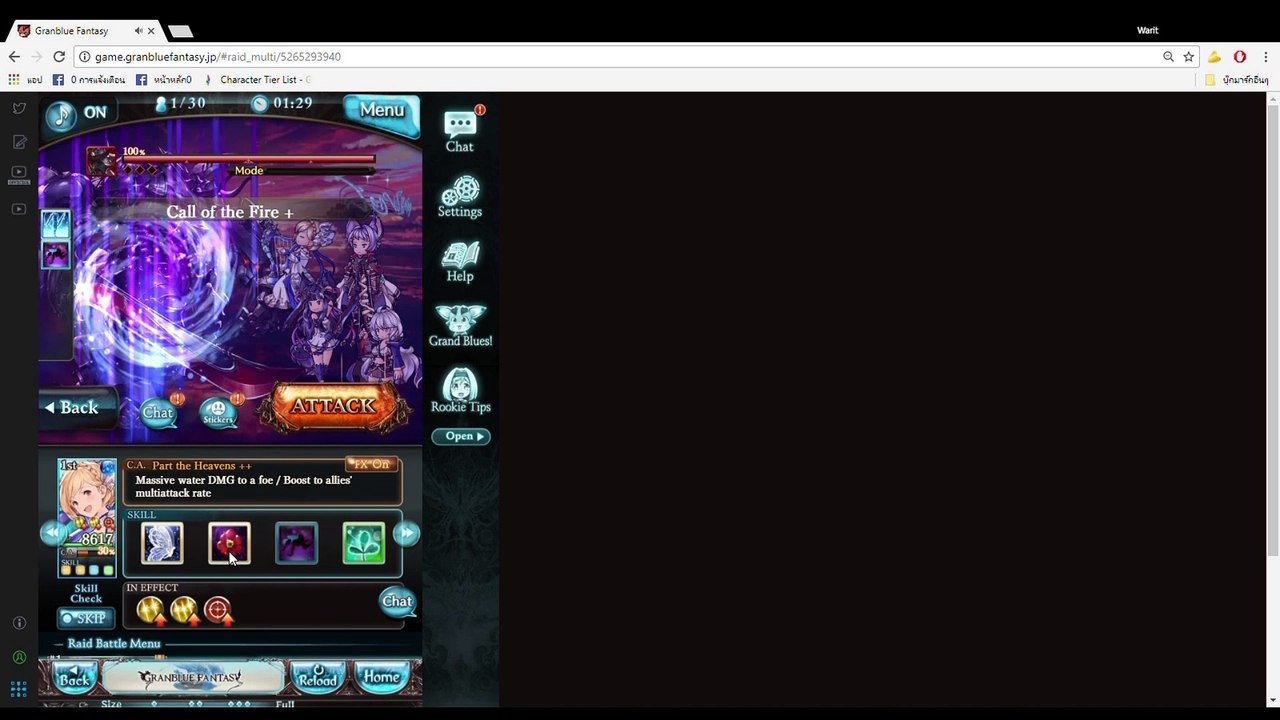Open the Help book icon
This screenshot has height=720, width=1280.
tap(460, 262)
